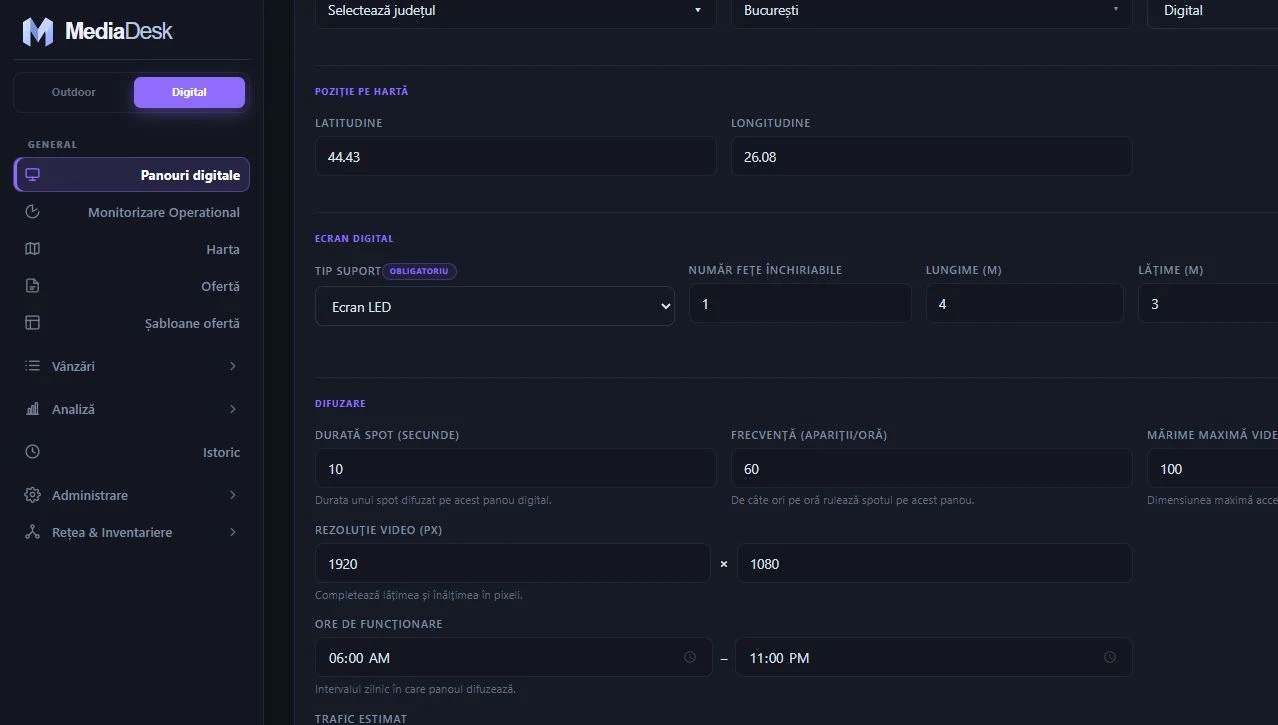Click the MediaDesk logo icon

[x=38, y=31]
